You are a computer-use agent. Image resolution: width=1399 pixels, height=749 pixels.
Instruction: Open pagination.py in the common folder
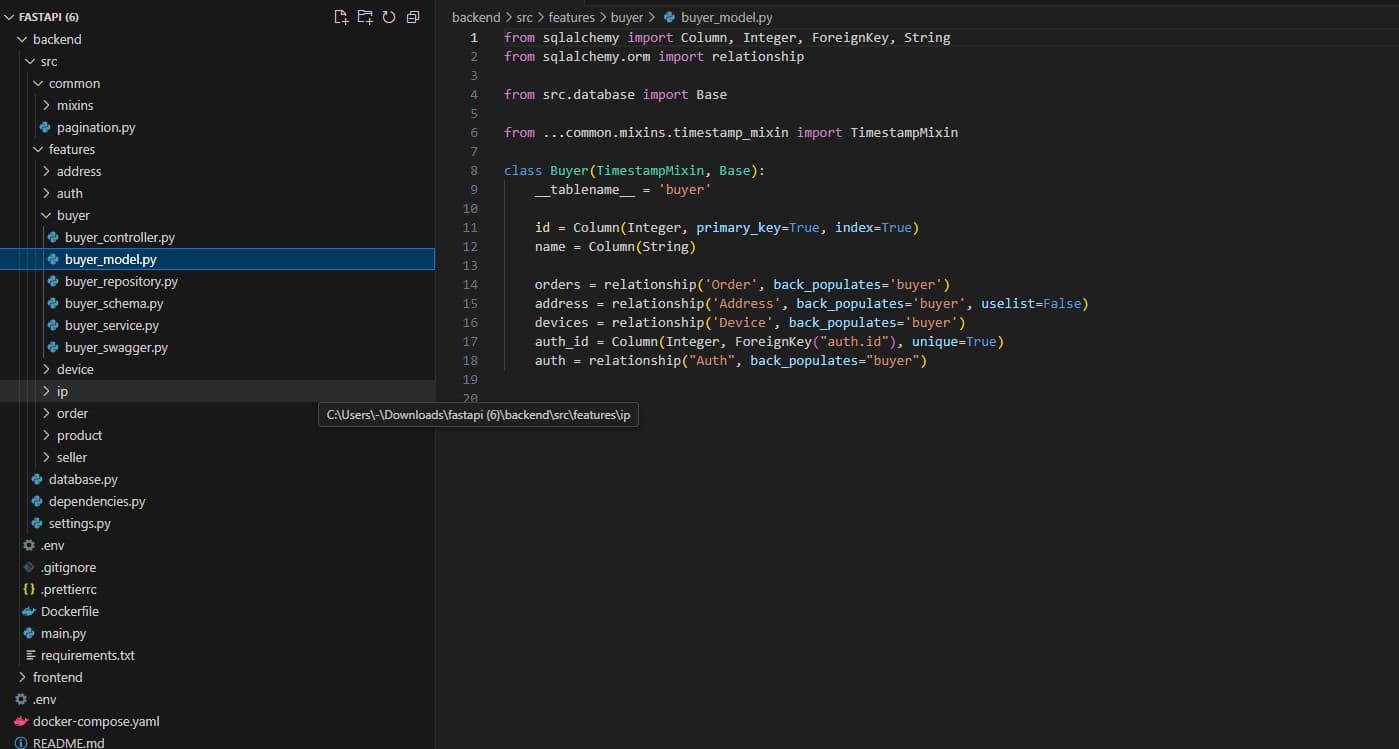(x=96, y=127)
